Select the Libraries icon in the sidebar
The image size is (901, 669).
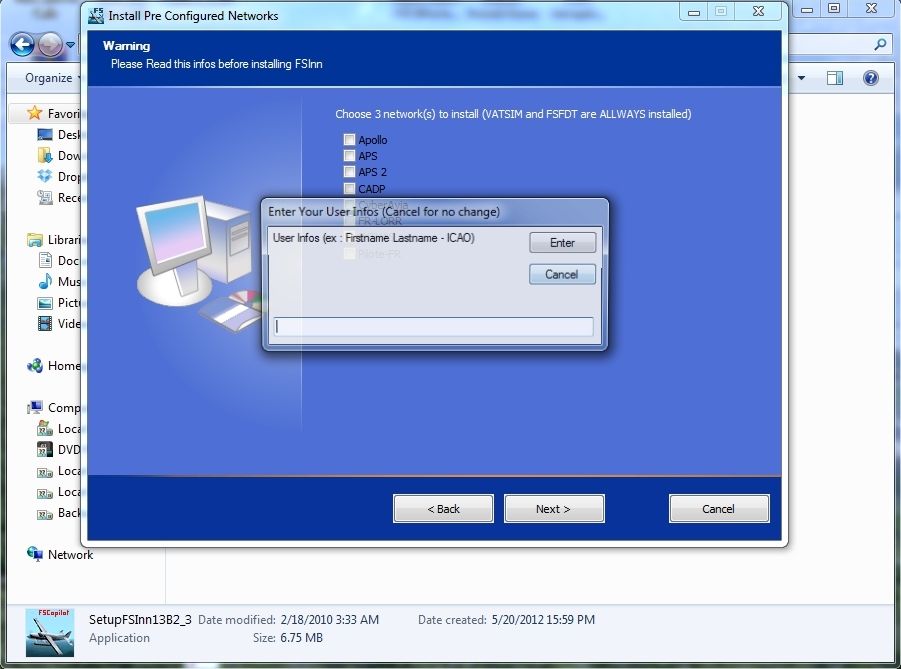(x=34, y=239)
